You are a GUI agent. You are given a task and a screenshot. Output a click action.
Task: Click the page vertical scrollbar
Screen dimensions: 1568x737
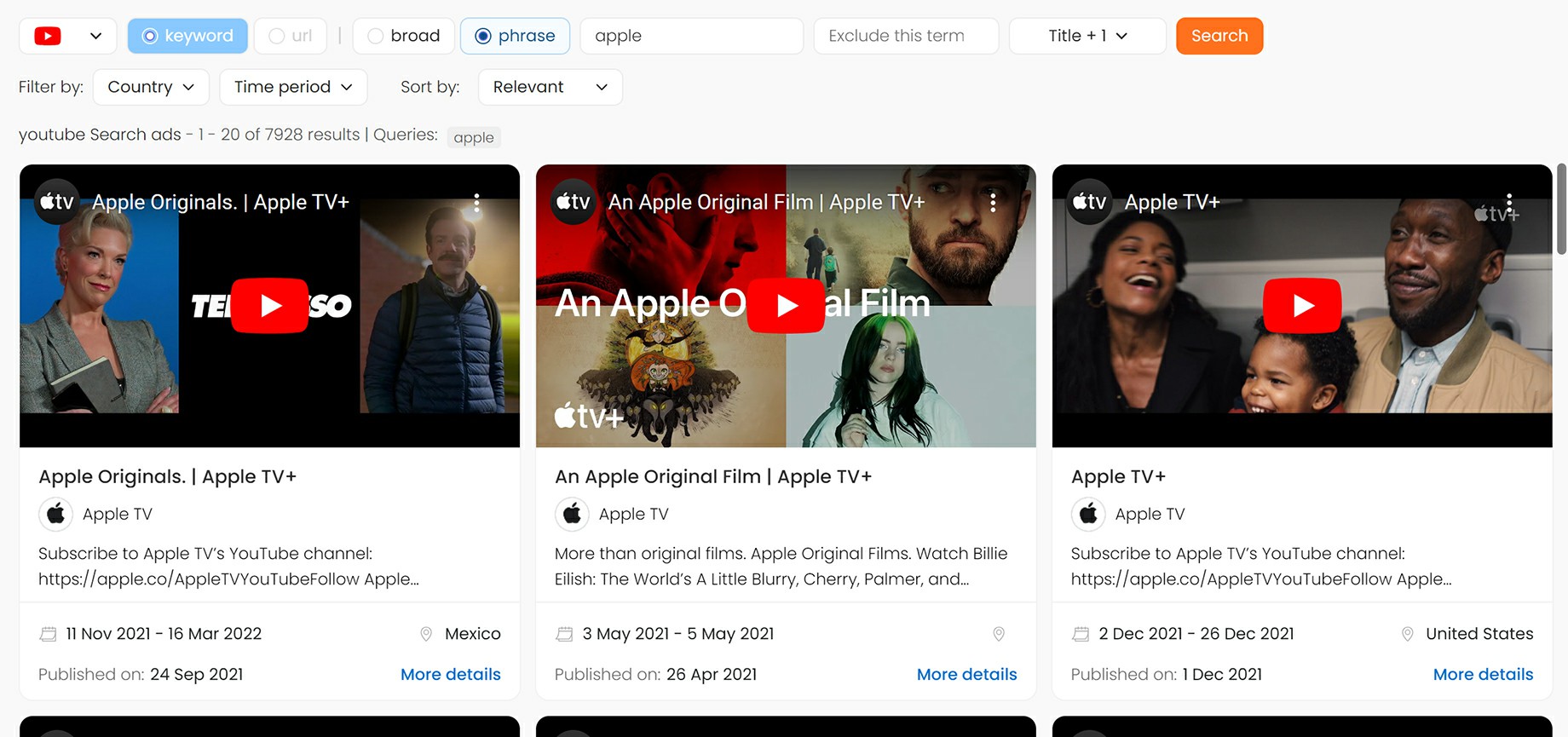tap(1561, 209)
